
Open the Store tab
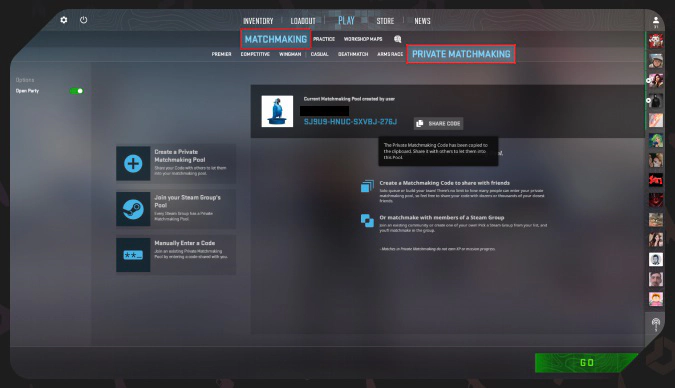click(385, 21)
